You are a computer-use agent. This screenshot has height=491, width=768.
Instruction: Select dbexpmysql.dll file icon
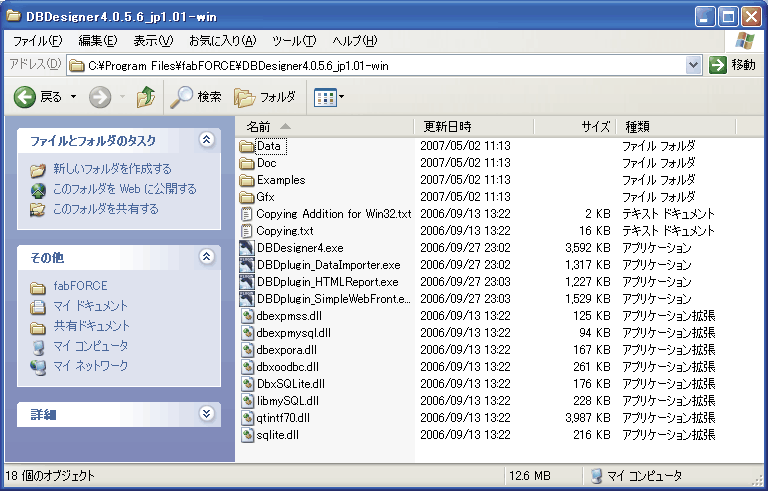click(248, 333)
